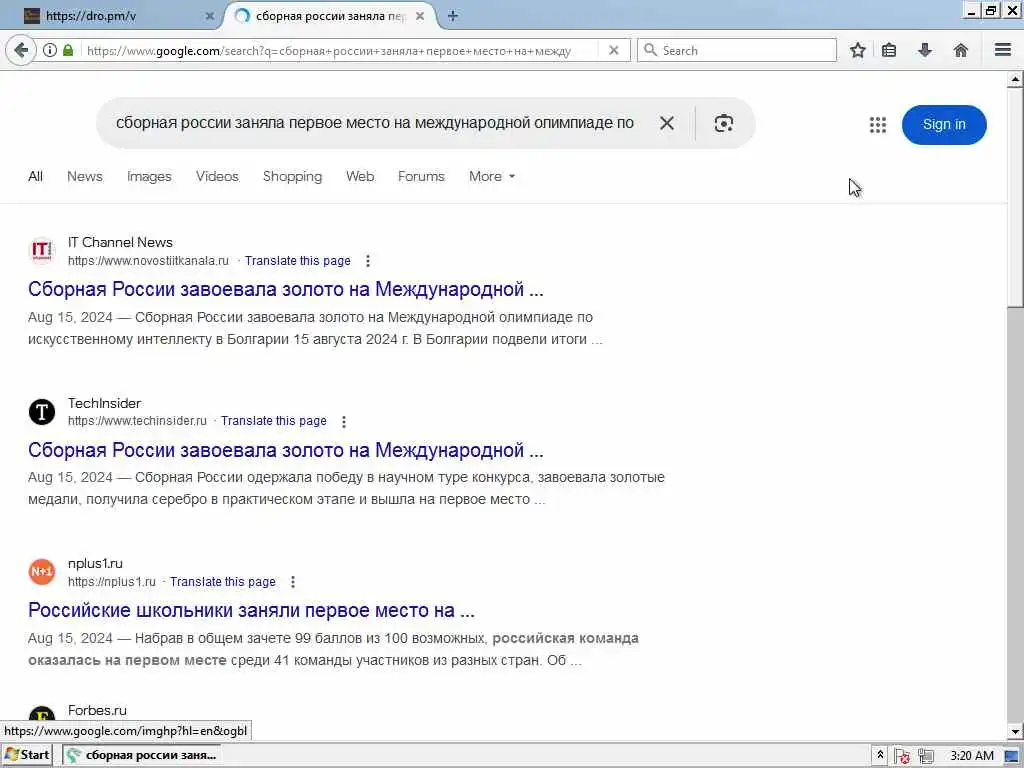This screenshot has width=1024, height=768.
Task: Click the https://www.novostiitkanala.ru URL text
Action: pyautogui.click(x=148, y=261)
